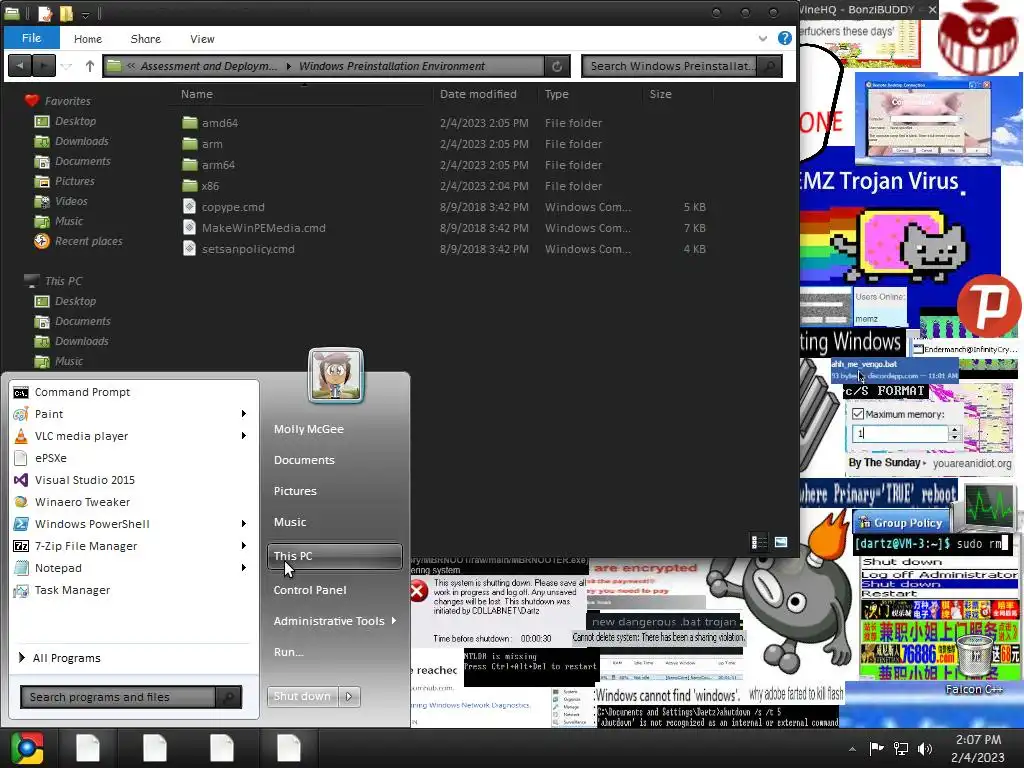Screen dimensions: 1024x768
Task: Open Run... dialog
Action: 289,652
